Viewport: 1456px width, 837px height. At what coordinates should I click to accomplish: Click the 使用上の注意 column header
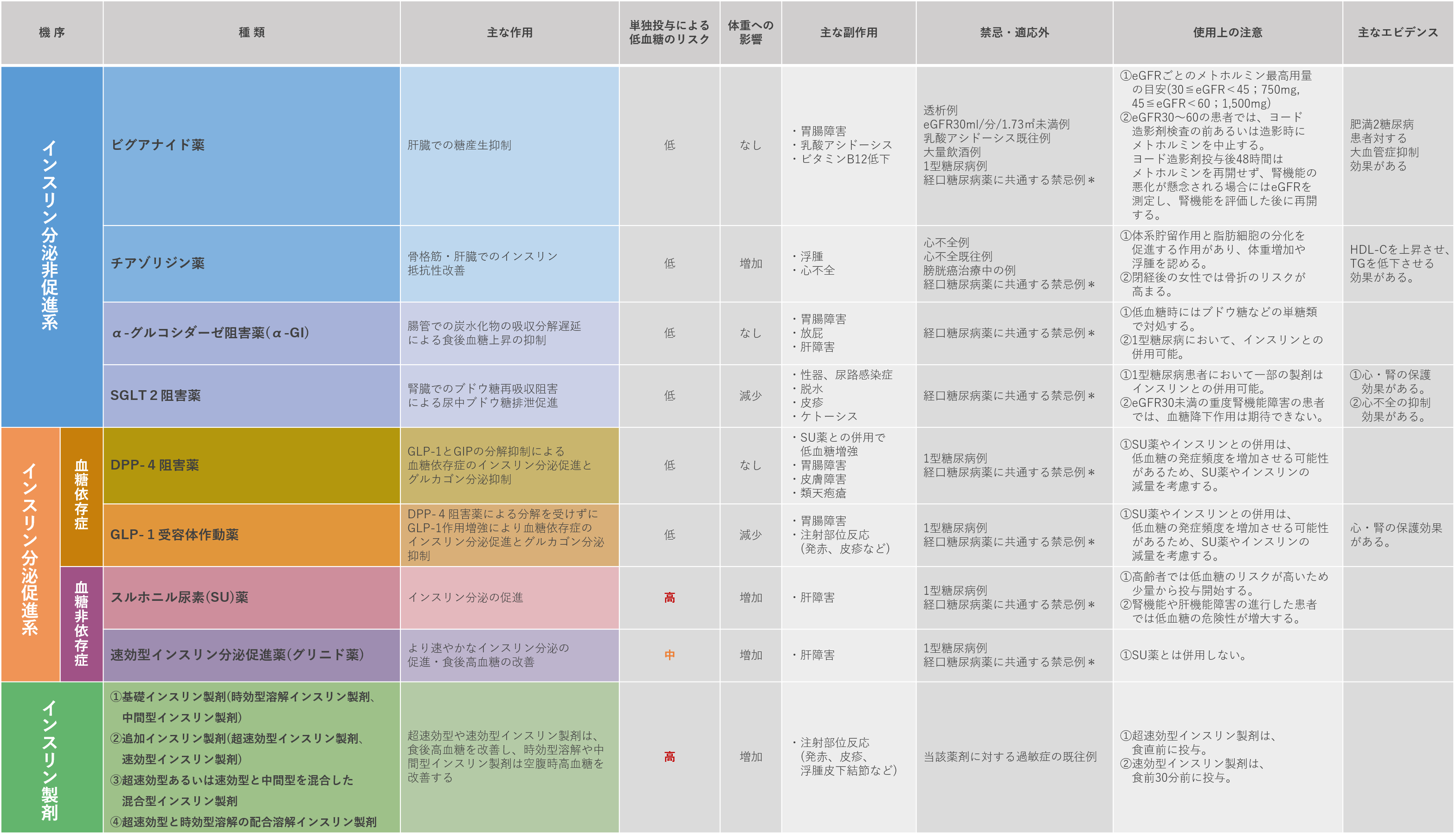[1227, 33]
